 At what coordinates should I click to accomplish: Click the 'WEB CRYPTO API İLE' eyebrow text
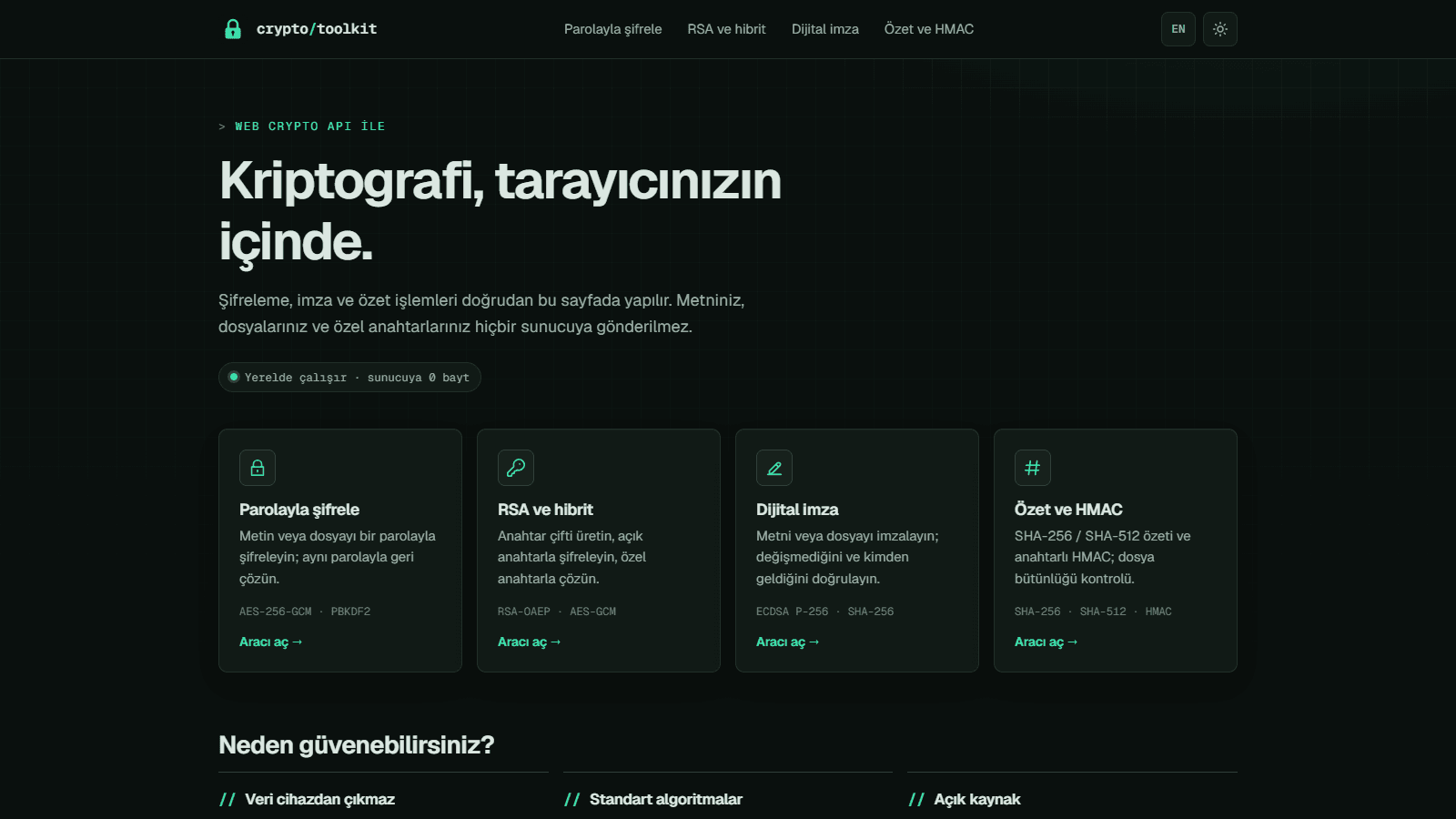pyautogui.click(x=309, y=126)
